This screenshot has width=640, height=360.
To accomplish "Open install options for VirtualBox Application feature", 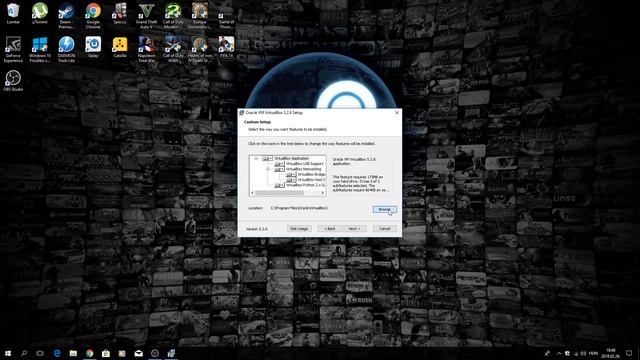I will click(267, 158).
